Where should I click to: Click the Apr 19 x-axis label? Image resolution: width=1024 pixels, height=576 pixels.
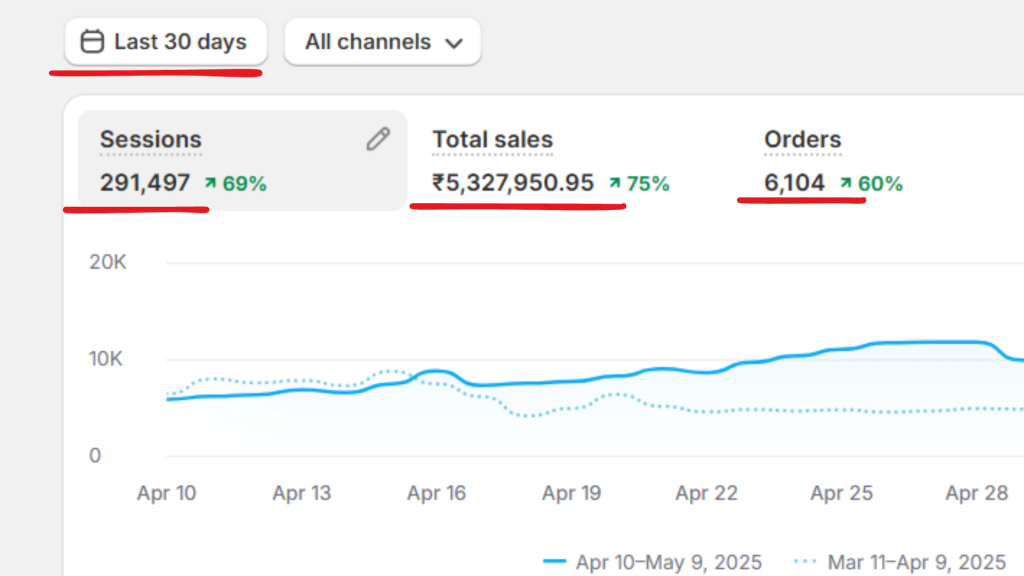(571, 493)
